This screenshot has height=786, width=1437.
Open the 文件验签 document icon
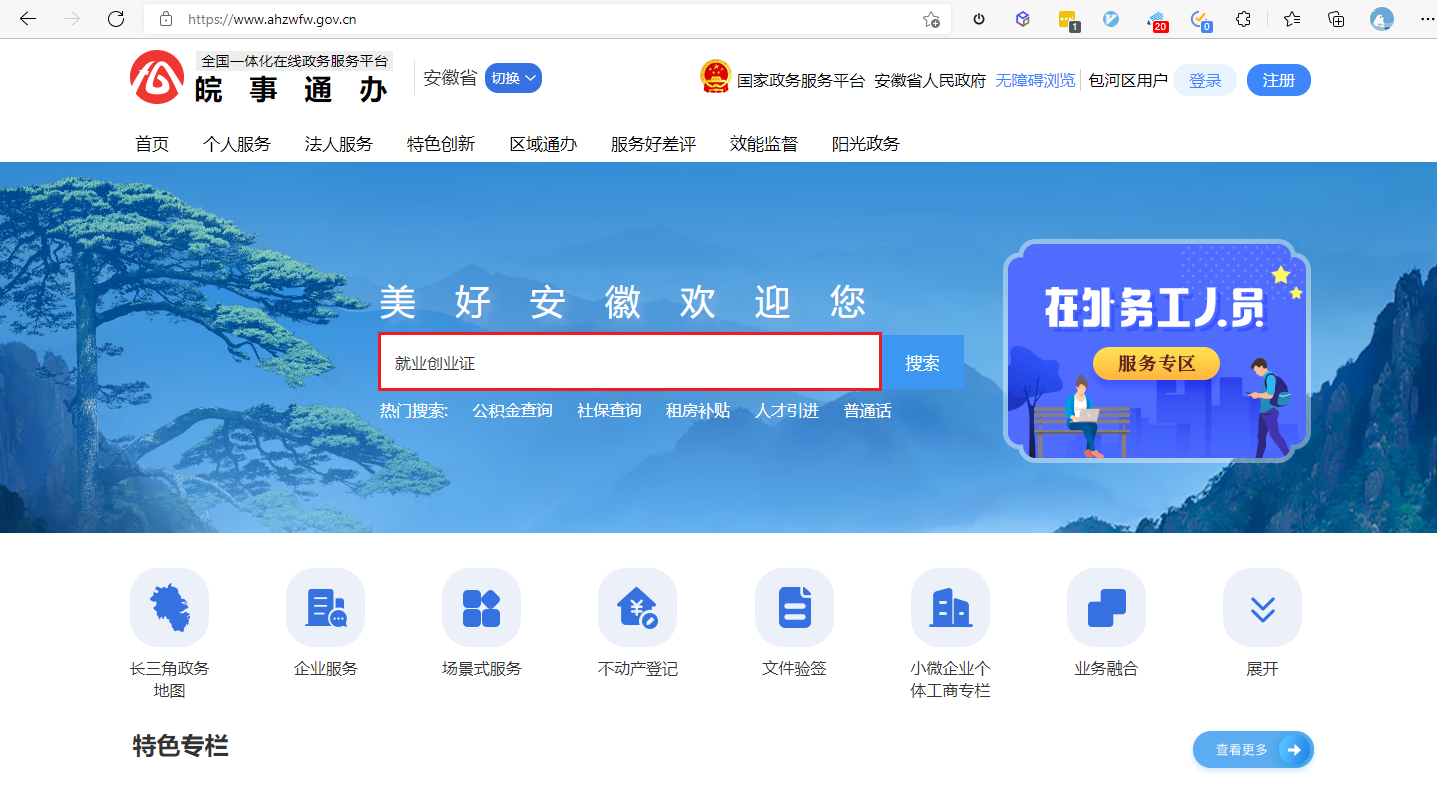click(x=794, y=607)
